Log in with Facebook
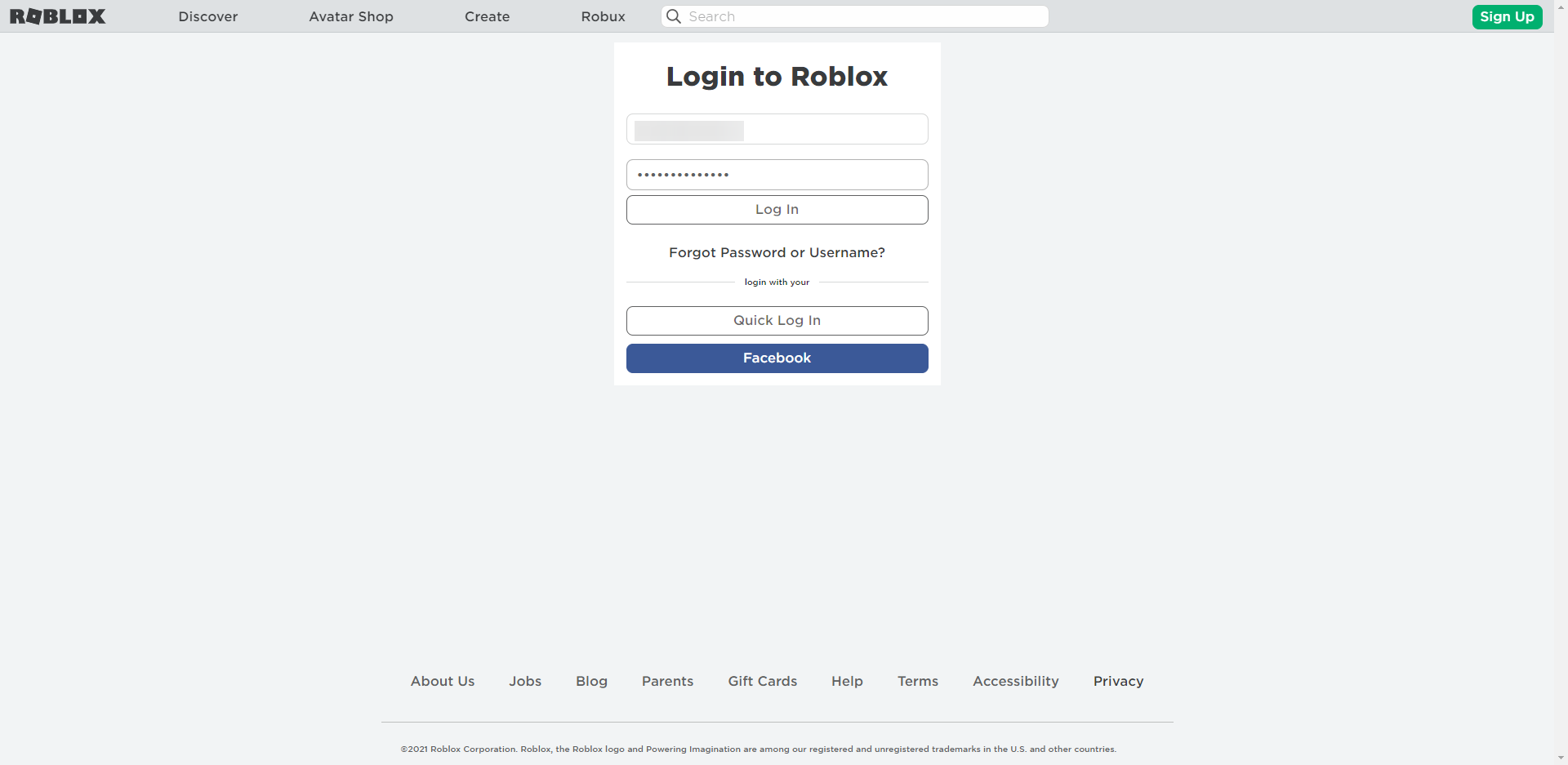The height and width of the screenshot is (765, 1568). coord(777,358)
